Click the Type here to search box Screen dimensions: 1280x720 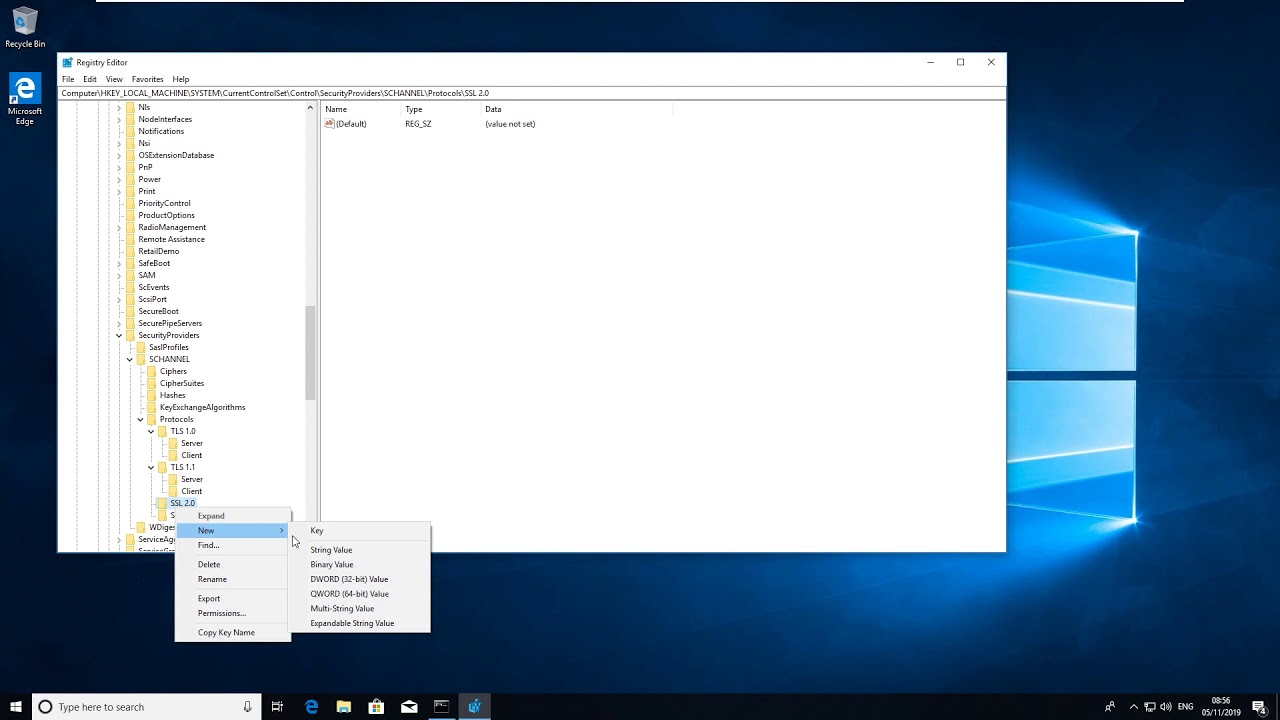[x=146, y=707]
